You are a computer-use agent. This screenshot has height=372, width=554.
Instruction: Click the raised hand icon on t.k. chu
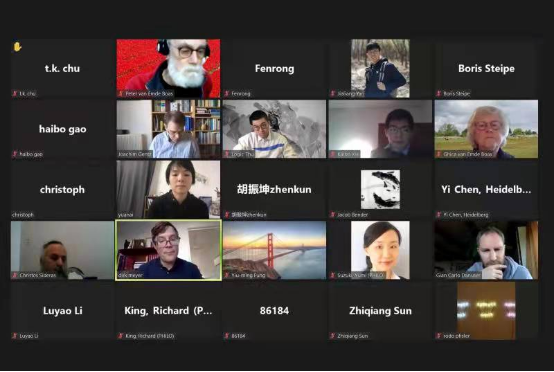17,47
